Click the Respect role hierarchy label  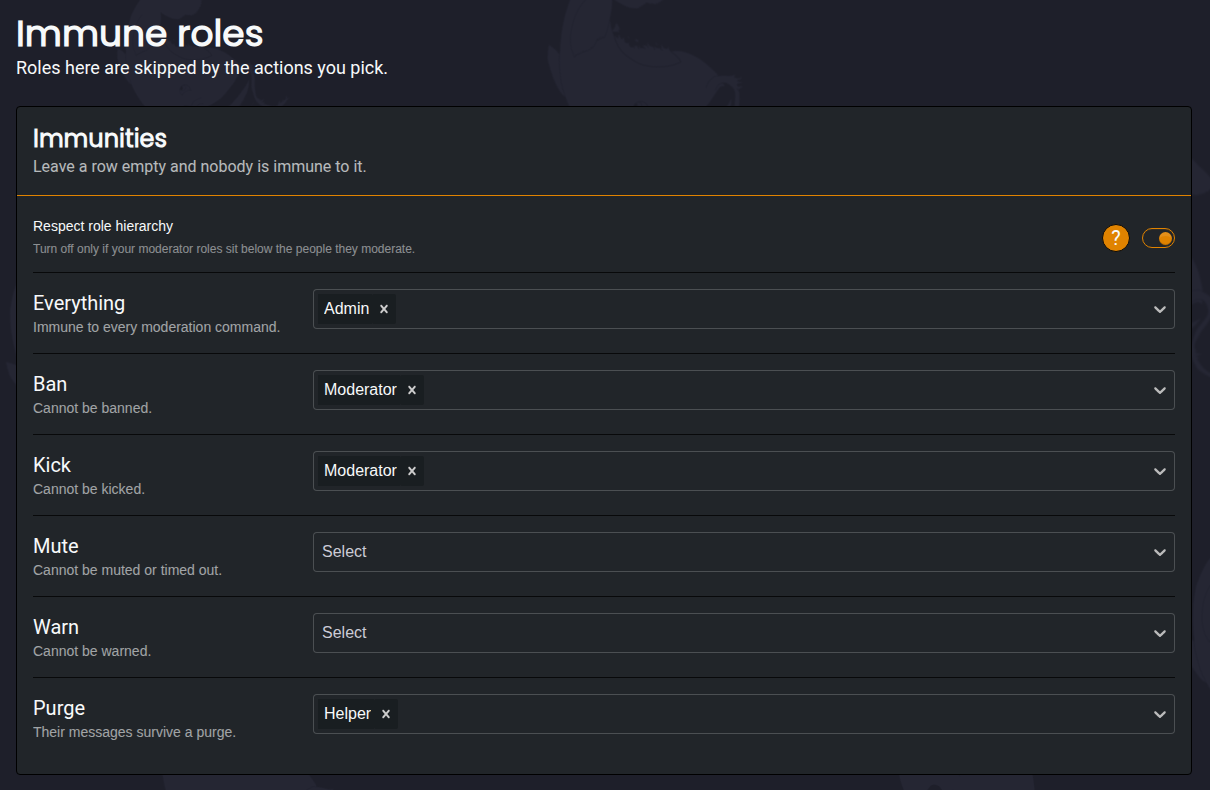[x=103, y=226]
